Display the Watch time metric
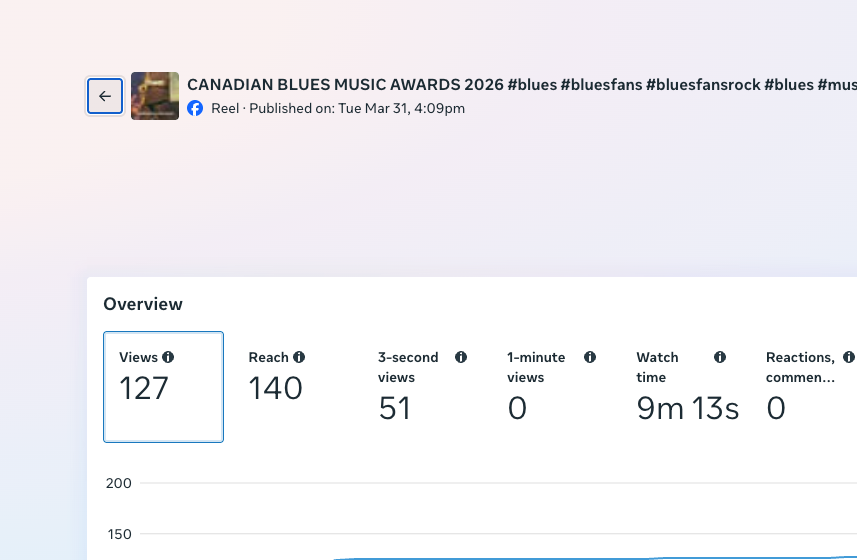This screenshot has width=857, height=560. (680, 387)
